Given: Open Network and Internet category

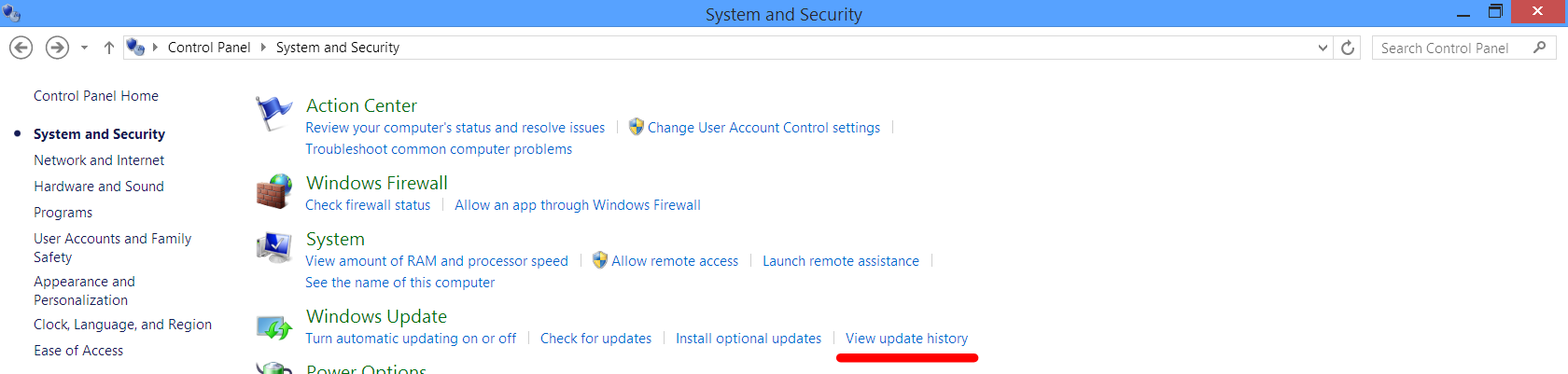Looking at the screenshot, I should tap(99, 160).
